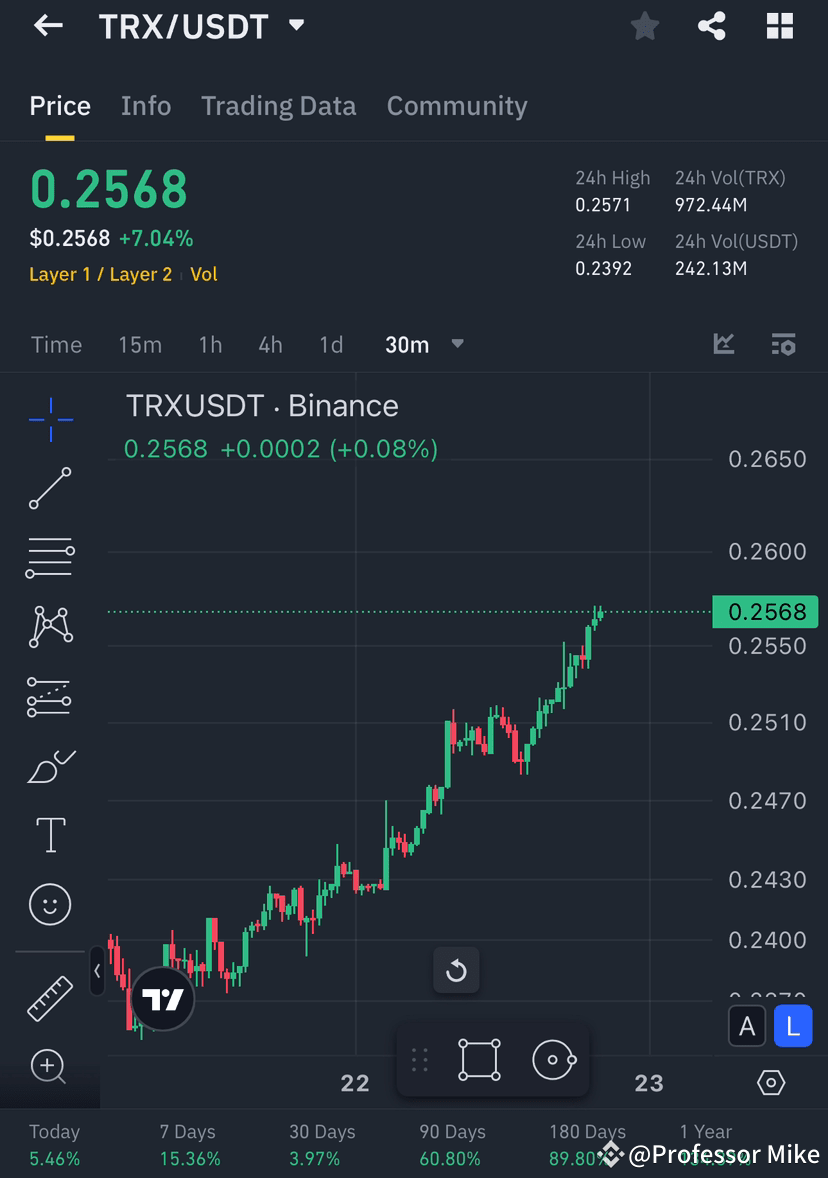Image resolution: width=828 pixels, height=1178 pixels.
Task: View the 180 Days performance
Action: (586, 1141)
